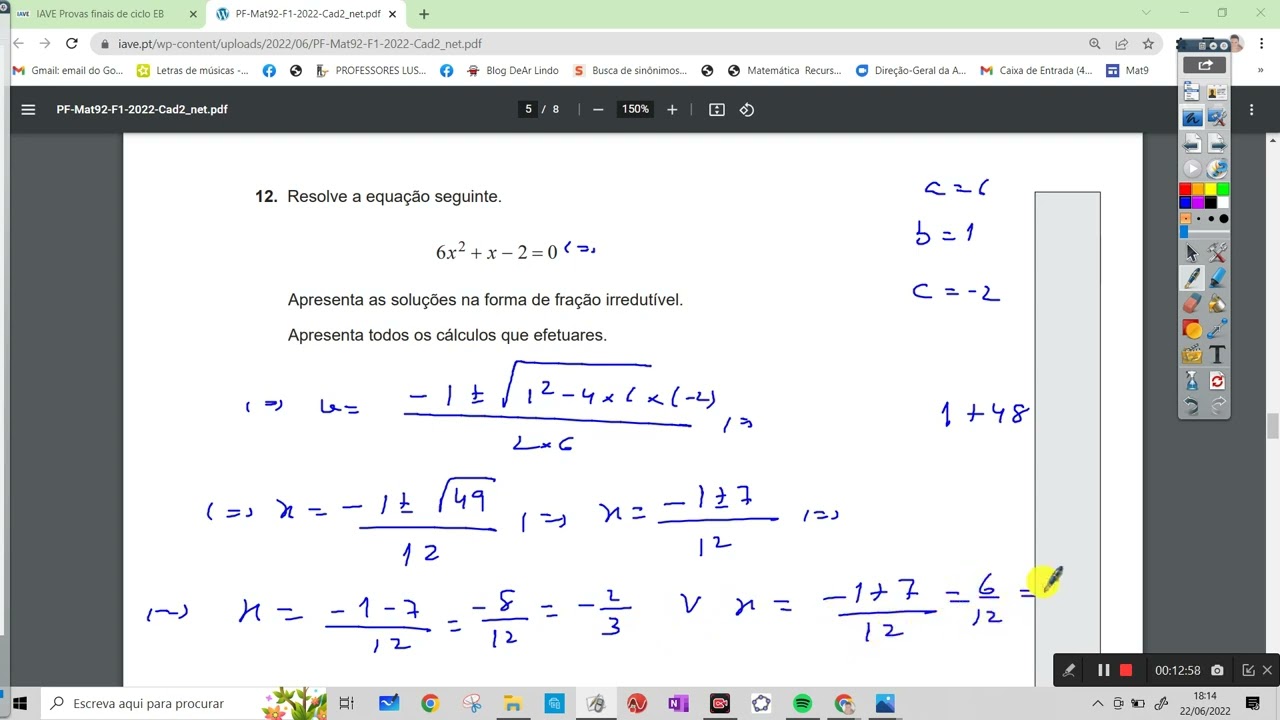This screenshot has width=1280, height=720.
Task: Open OneNote from the taskbar
Action: pos(678,704)
